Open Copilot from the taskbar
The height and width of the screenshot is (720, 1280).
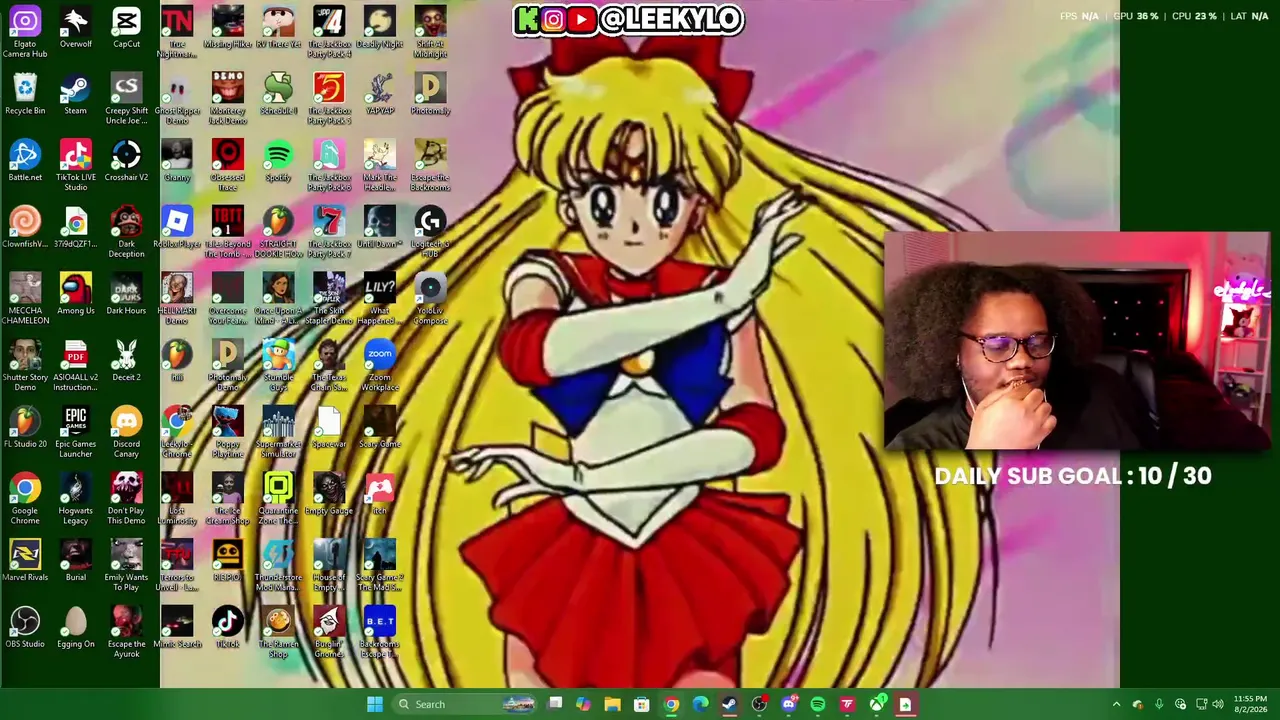click(x=584, y=704)
